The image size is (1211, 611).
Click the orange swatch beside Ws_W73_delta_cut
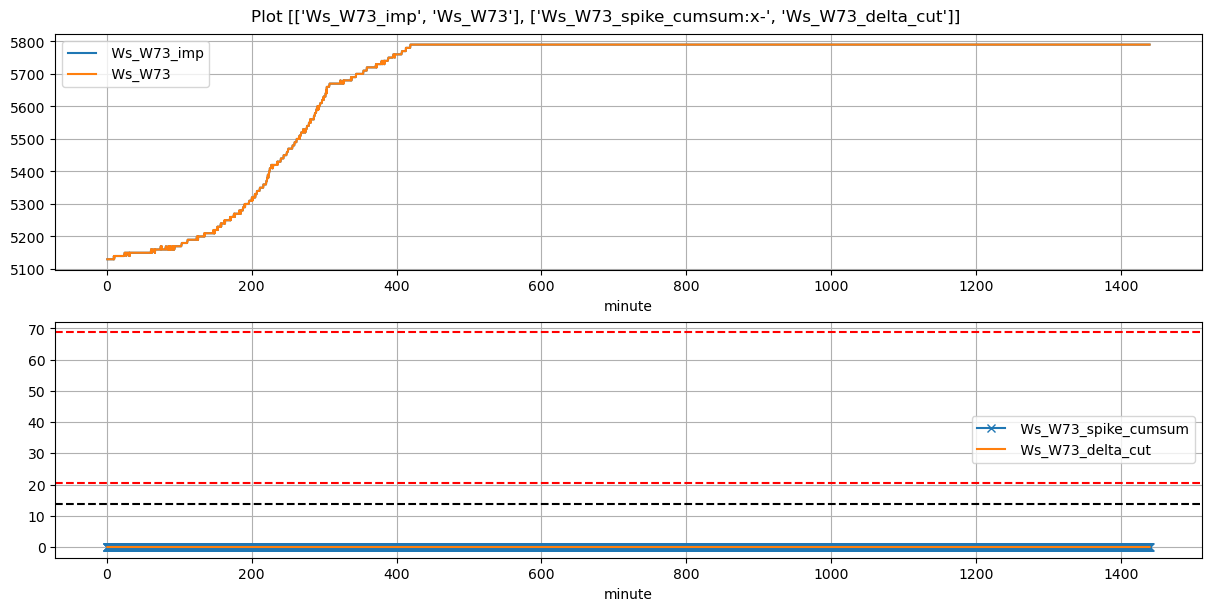click(x=991, y=450)
